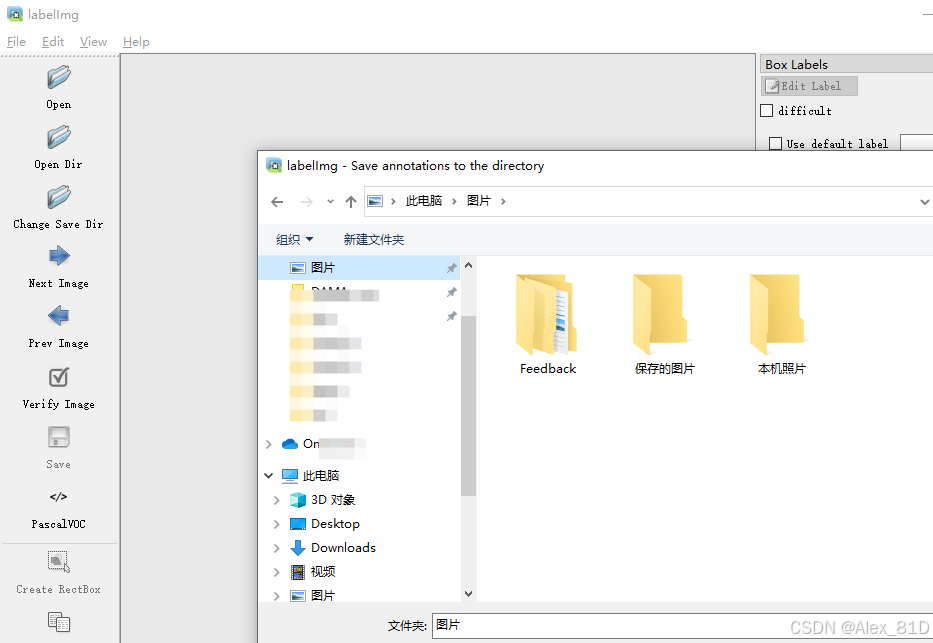The height and width of the screenshot is (643, 933).
Task: Select the 保存的图片 folder
Action: pyautogui.click(x=663, y=324)
